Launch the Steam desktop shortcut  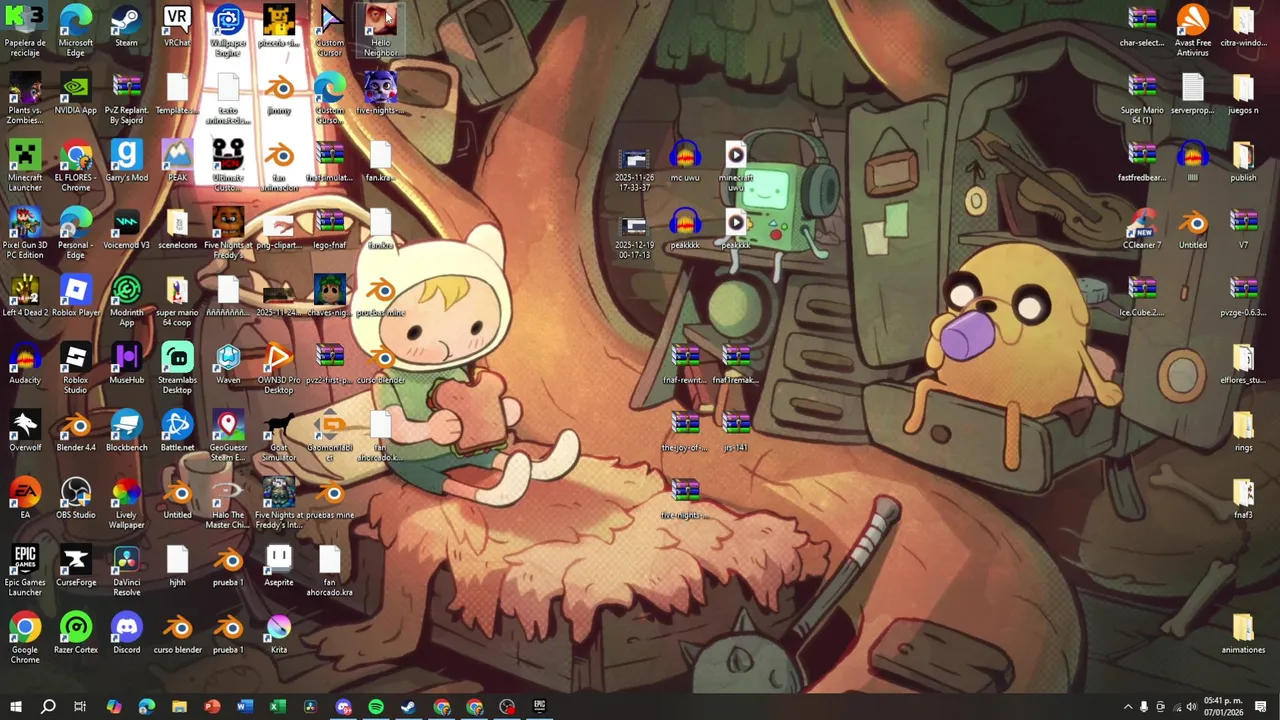(126, 27)
